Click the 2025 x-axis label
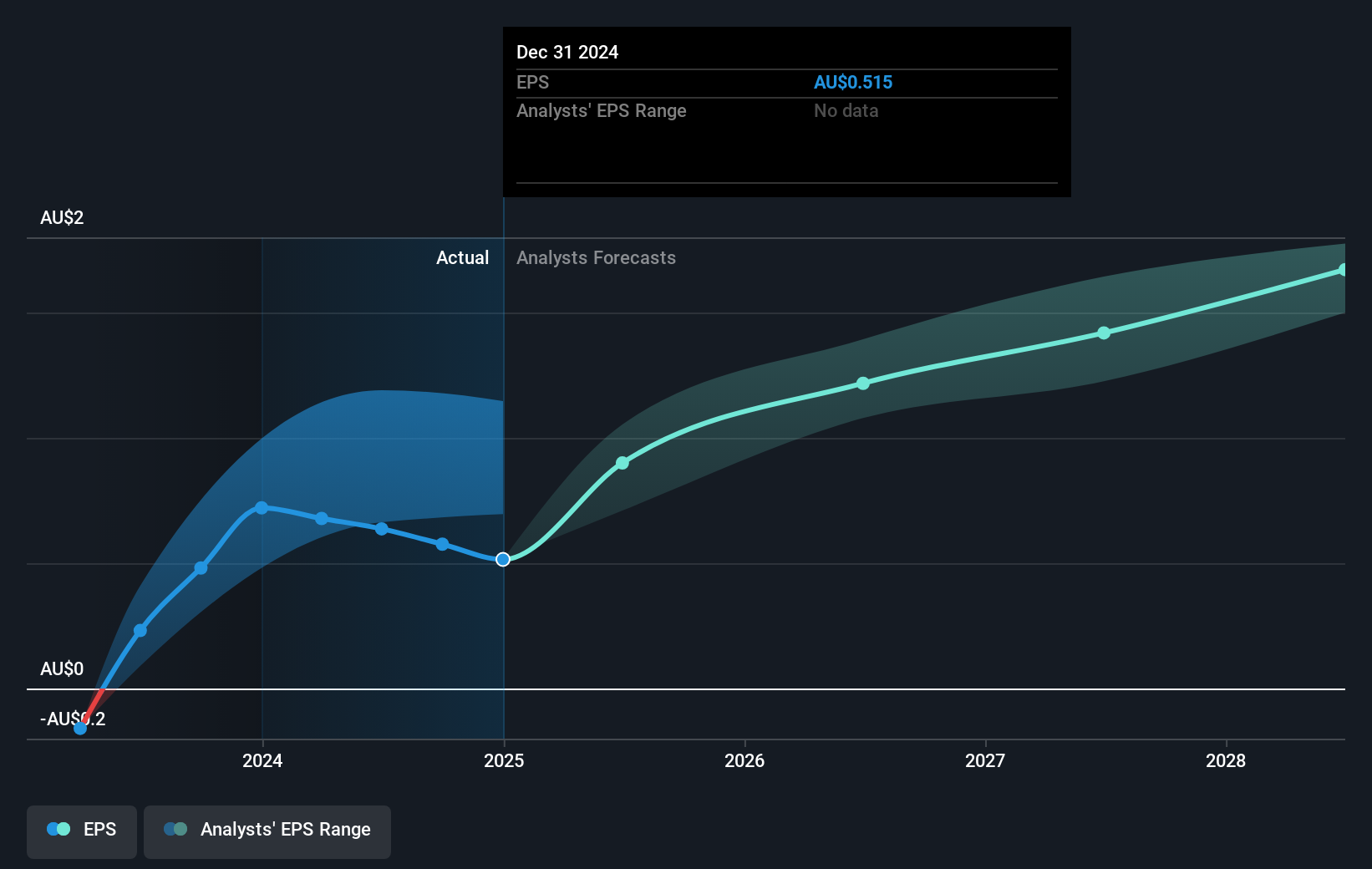Image resolution: width=1372 pixels, height=869 pixels. coord(504,760)
